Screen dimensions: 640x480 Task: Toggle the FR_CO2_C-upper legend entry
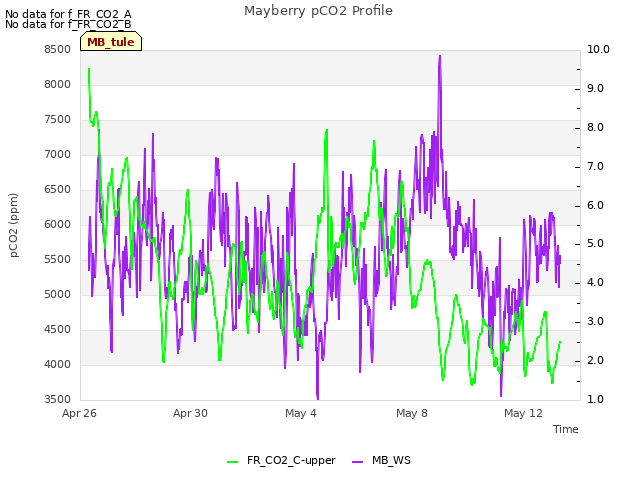281,460
